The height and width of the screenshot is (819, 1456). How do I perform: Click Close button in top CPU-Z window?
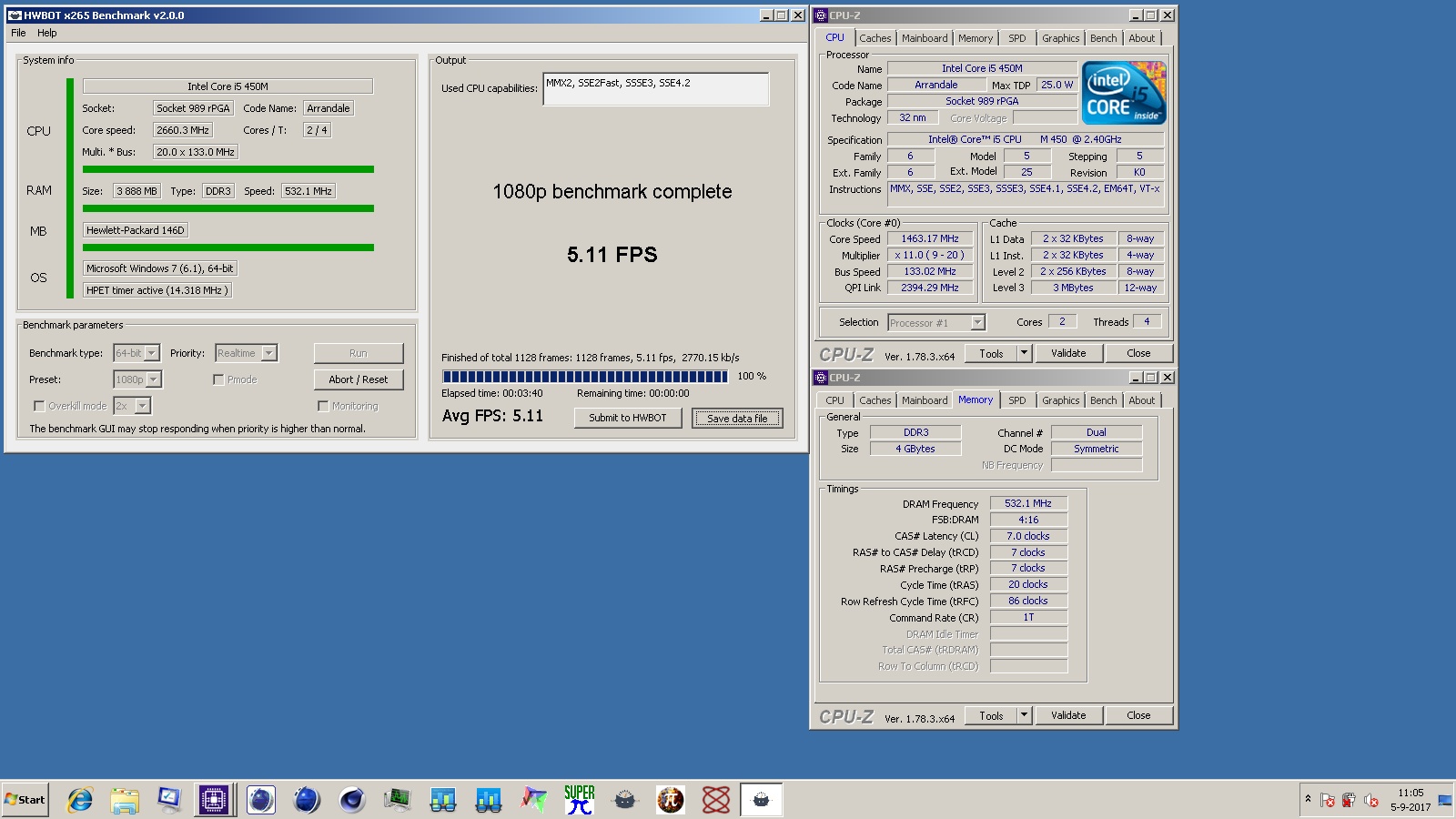tap(1138, 353)
